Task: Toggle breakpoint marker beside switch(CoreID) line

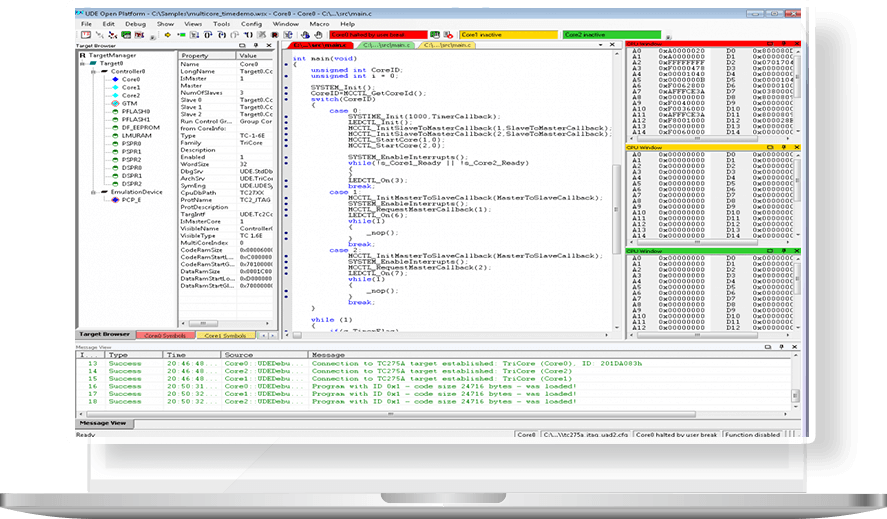Action: pos(287,100)
